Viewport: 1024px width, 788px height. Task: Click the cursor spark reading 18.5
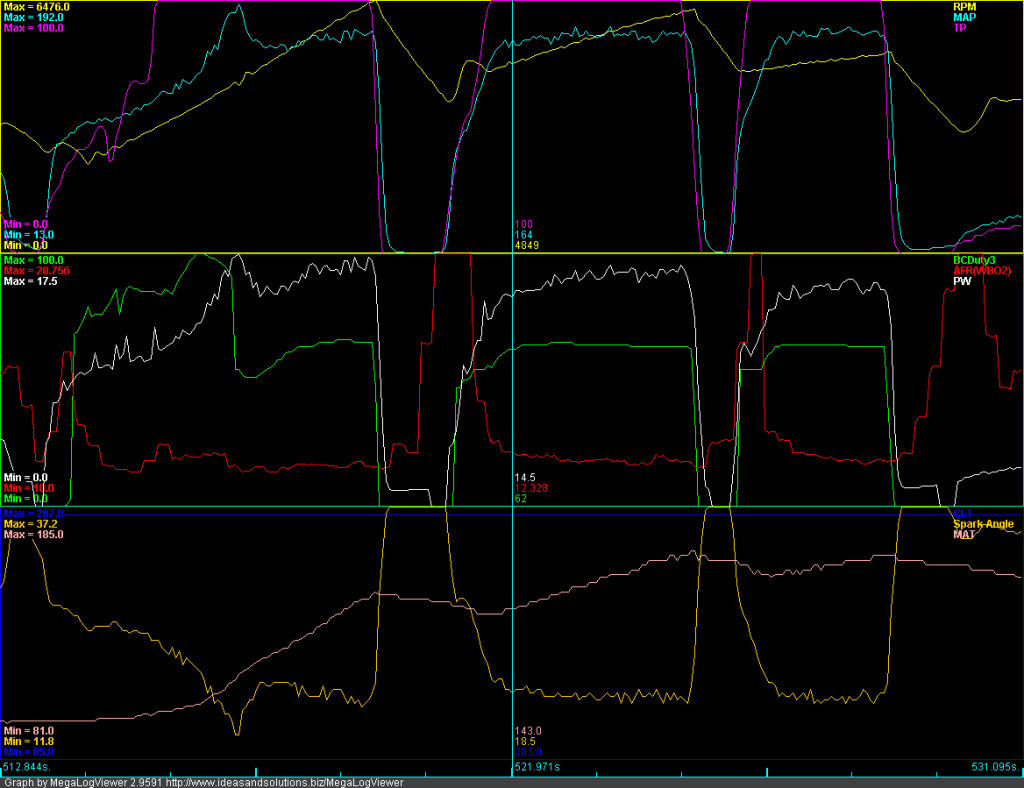coord(525,742)
